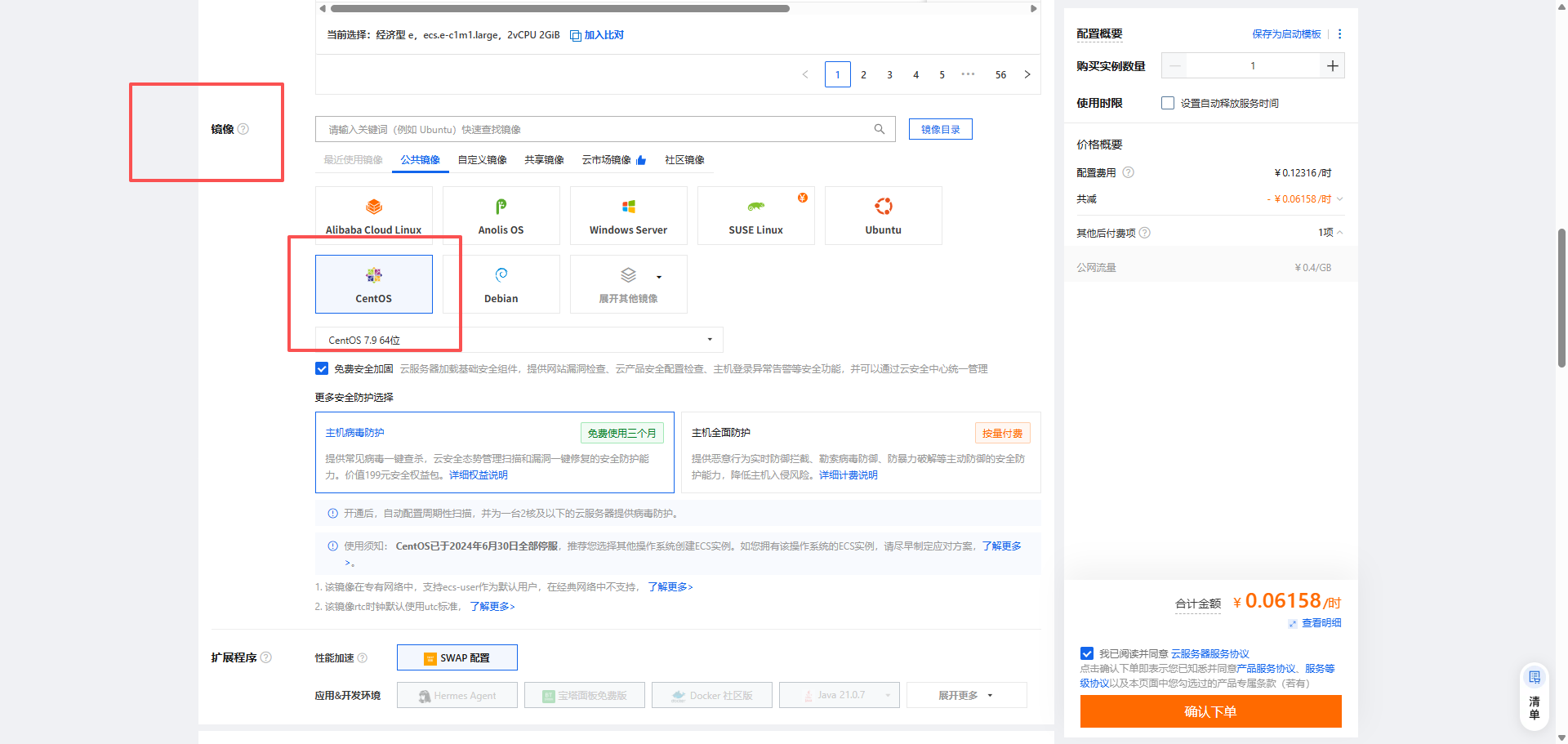Open the Java 21.0.7 version dropdown
The width and height of the screenshot is (1568, 744).
coord(840,695)
